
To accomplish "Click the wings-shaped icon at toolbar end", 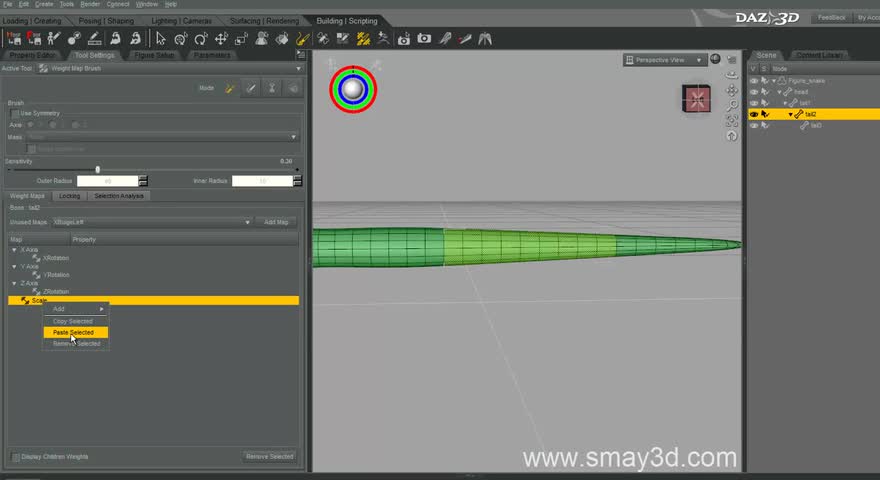I will pos(485,39).
